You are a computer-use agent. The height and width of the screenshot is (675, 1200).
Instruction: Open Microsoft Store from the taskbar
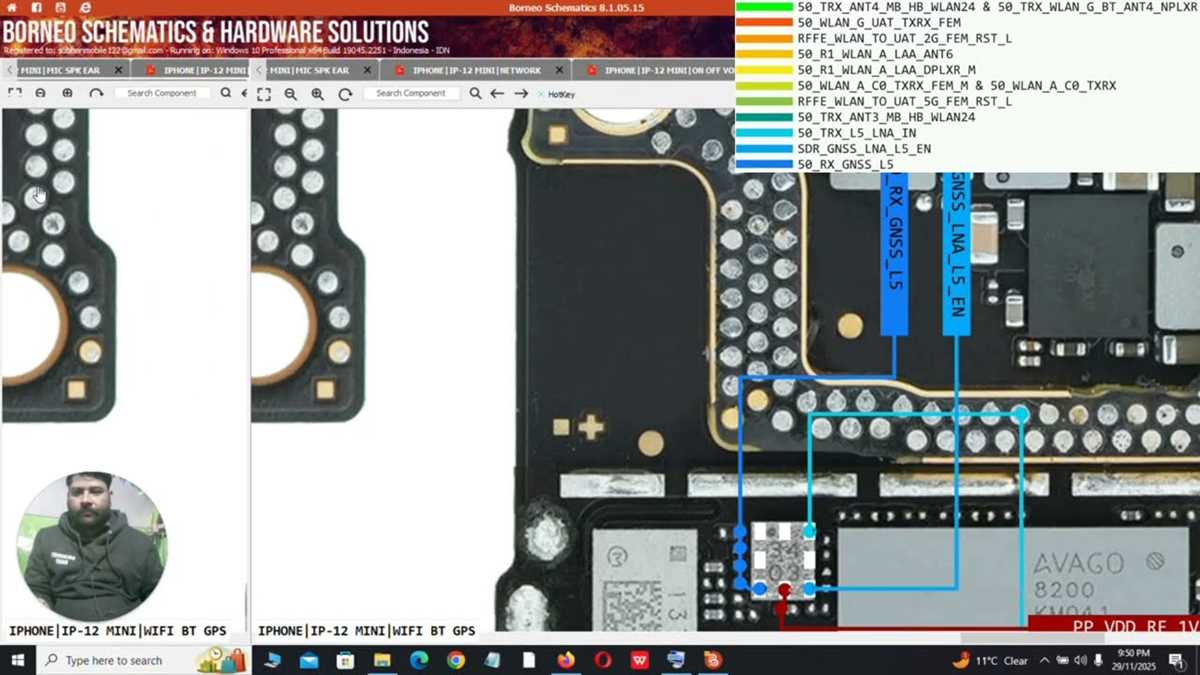tap(345, 660)
